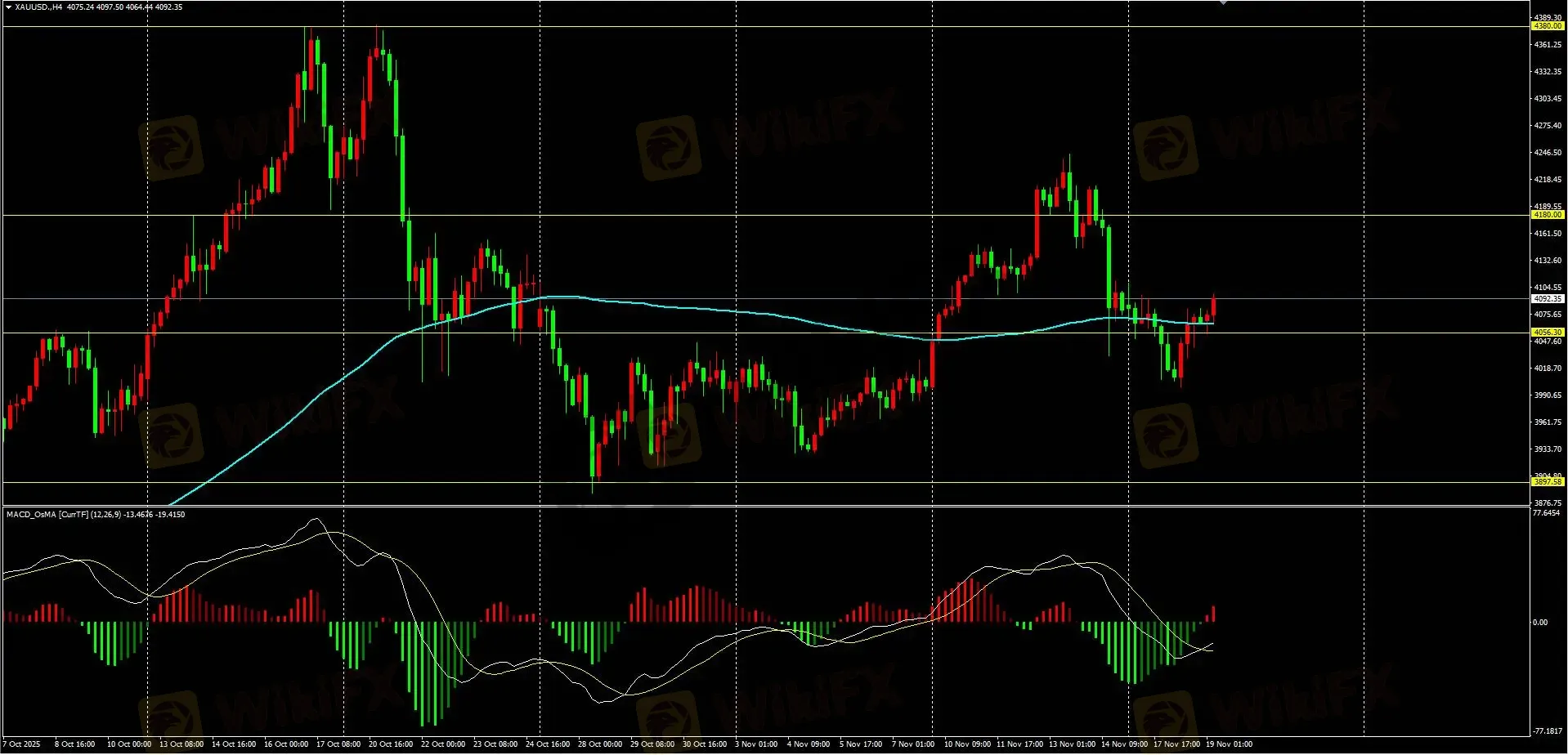1568x755 pixels.
Task: Click the 4104.55 value on the price scale
Action: [x=1548, y=288]
